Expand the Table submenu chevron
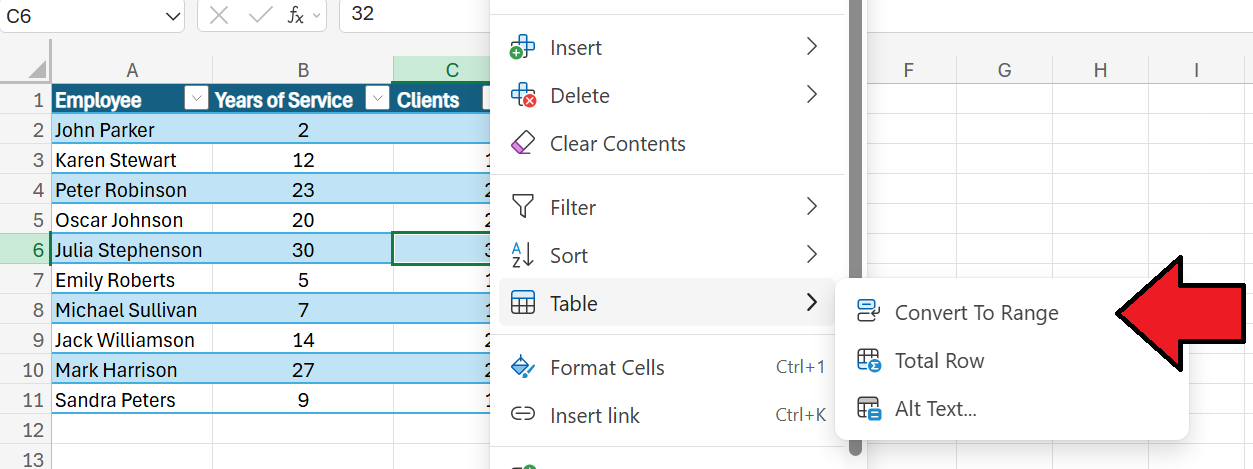 812,303
